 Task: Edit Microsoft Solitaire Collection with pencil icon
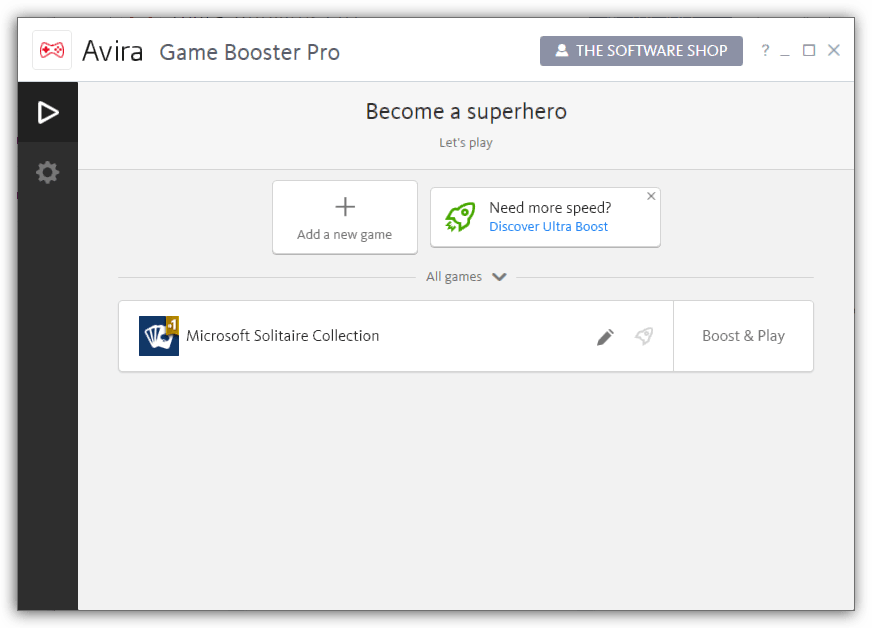click(x=605, y=337)
